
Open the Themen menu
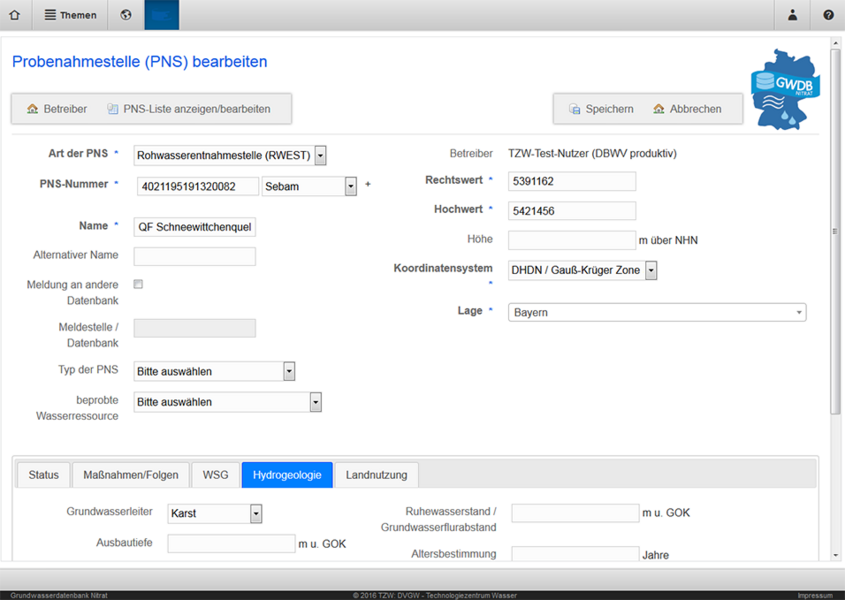tap(71, 15)
